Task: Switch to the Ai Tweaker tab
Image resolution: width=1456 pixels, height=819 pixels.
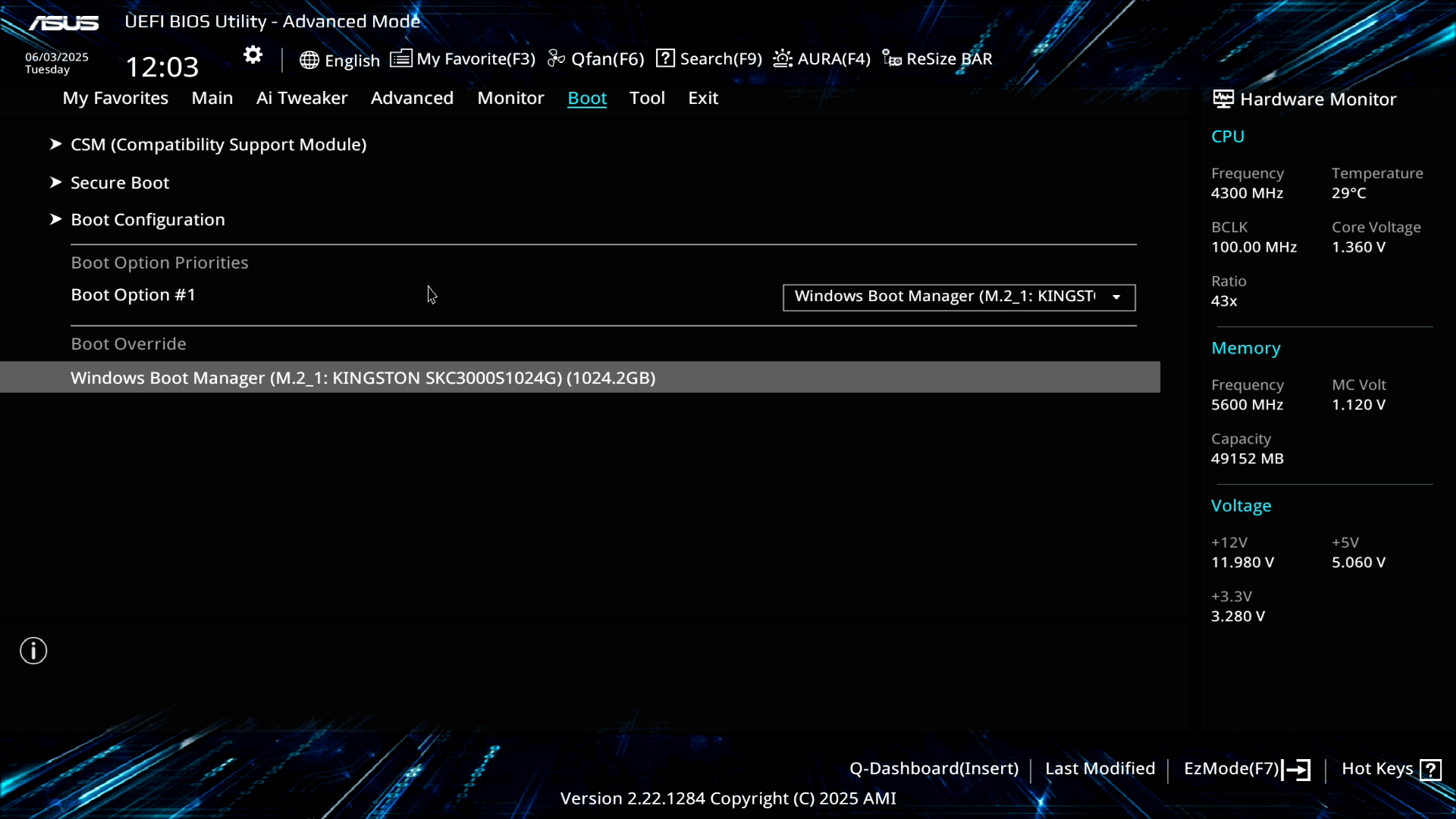Action: click(301, 98)
